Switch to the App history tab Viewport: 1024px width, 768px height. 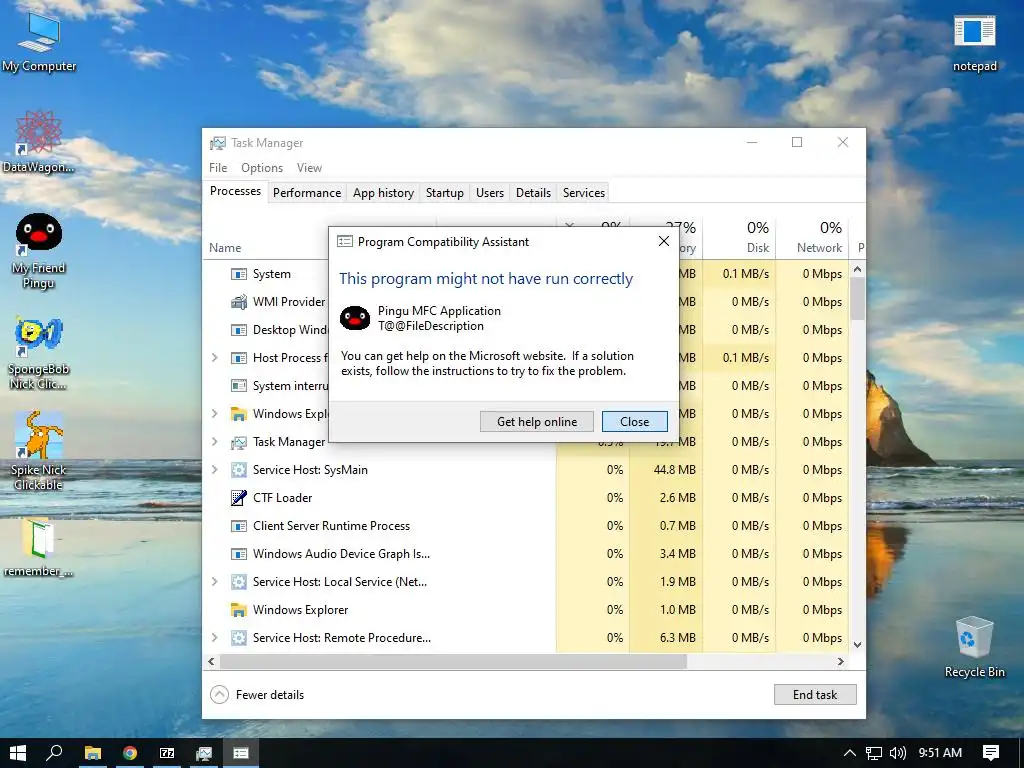pyautogui.click(x=383, y=193)
